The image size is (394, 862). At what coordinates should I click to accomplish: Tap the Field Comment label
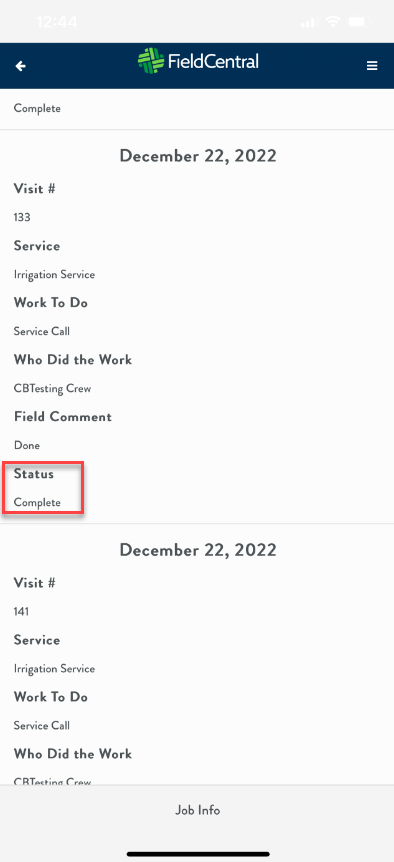tap(63, 417)
